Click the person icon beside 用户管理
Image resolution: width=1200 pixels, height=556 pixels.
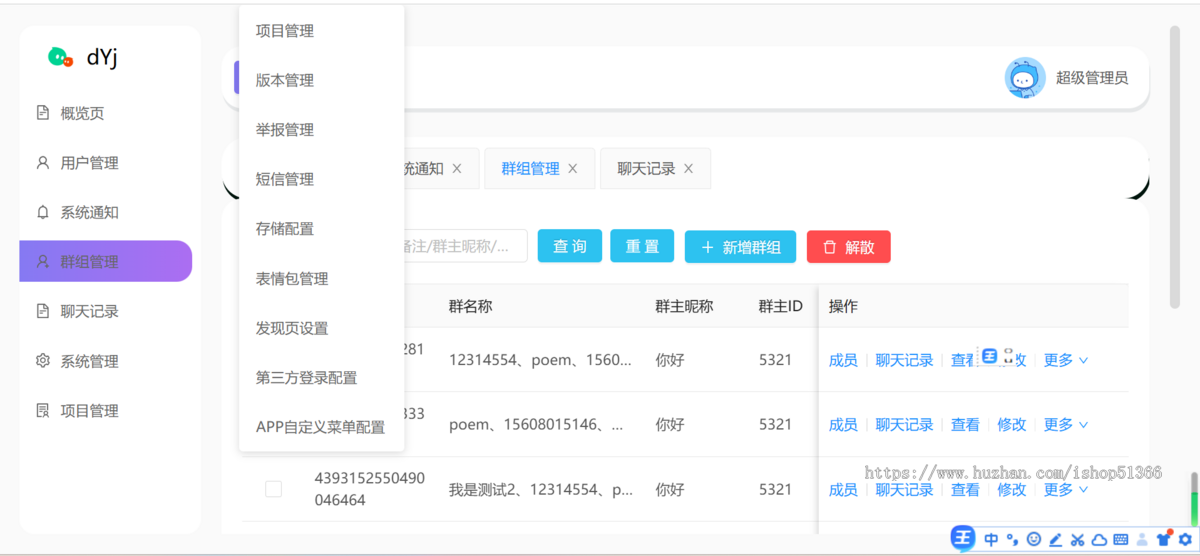pos(42,162)
